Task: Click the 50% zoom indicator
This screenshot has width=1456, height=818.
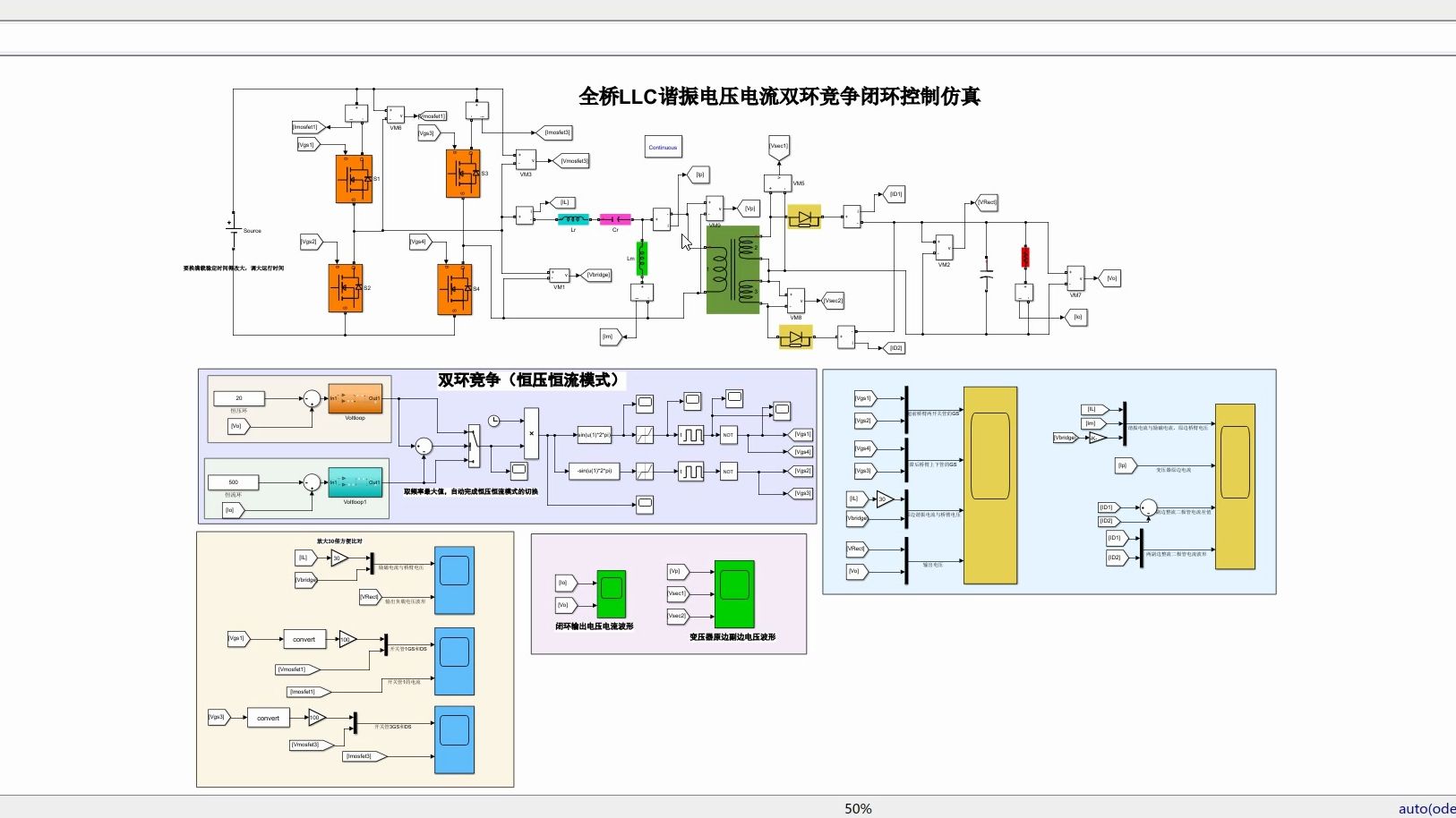Action: point(857,807)
